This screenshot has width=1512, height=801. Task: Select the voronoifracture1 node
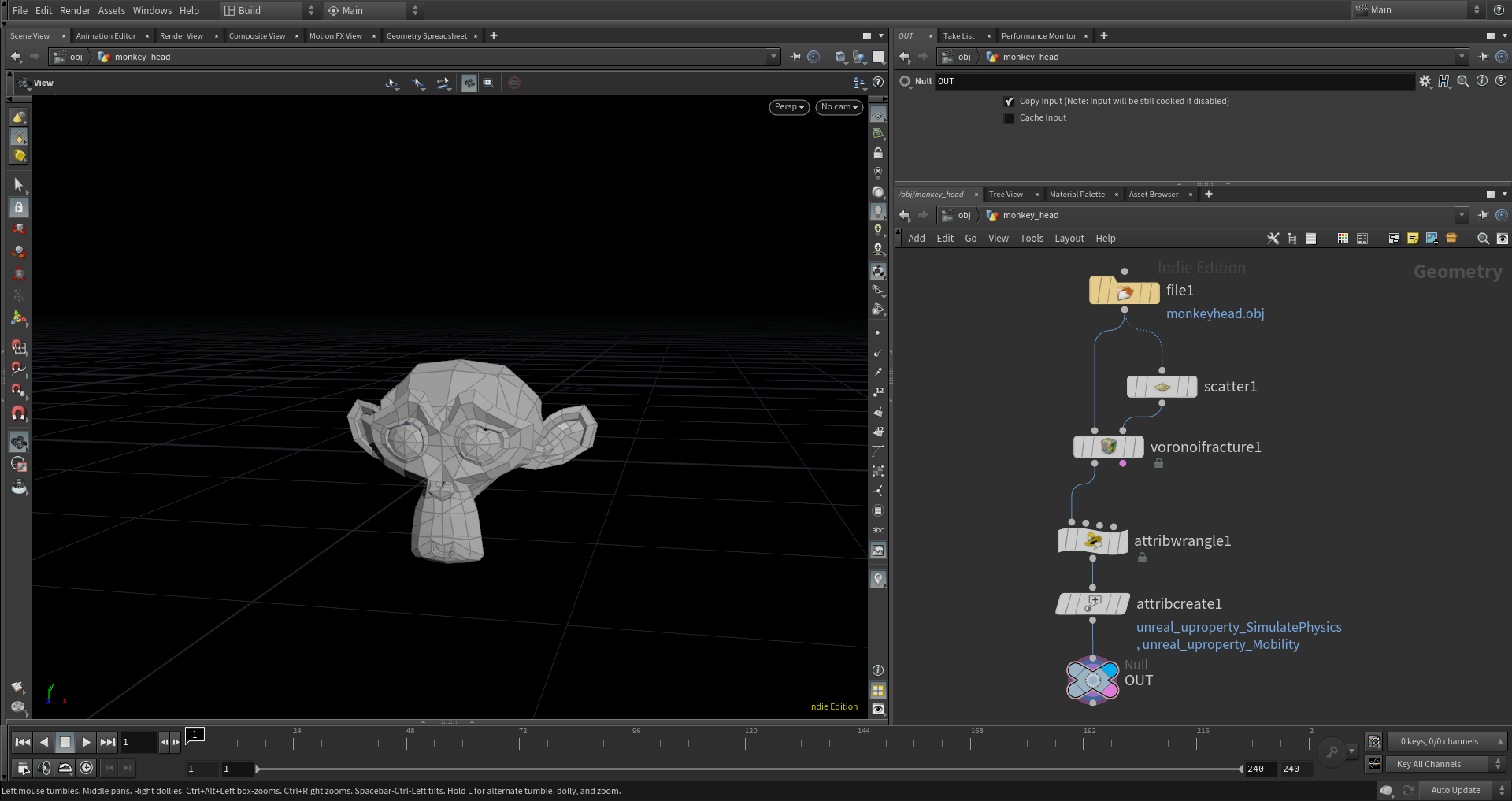tap(1109, 447)
